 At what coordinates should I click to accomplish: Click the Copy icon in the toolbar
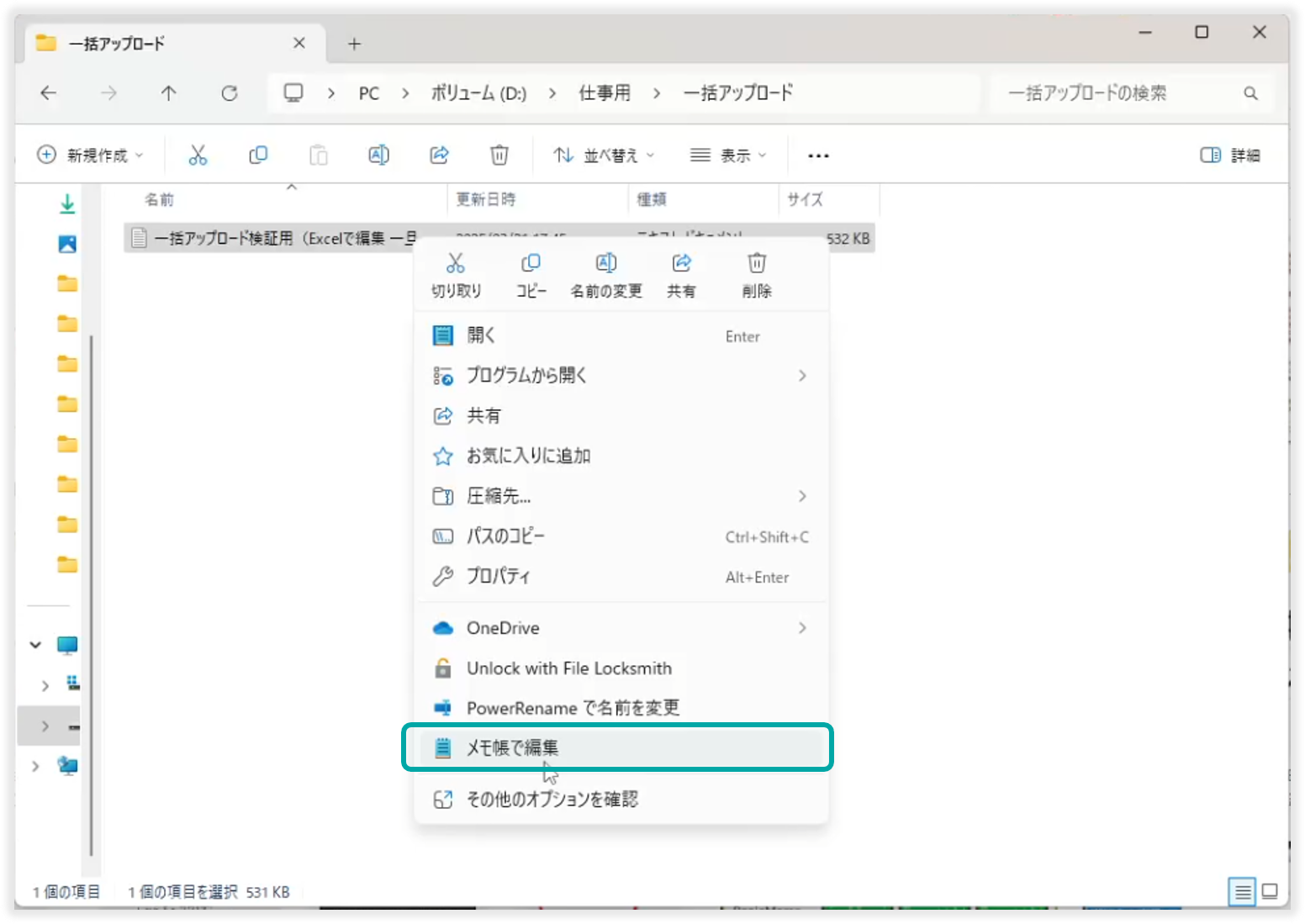tap(258, 155)
